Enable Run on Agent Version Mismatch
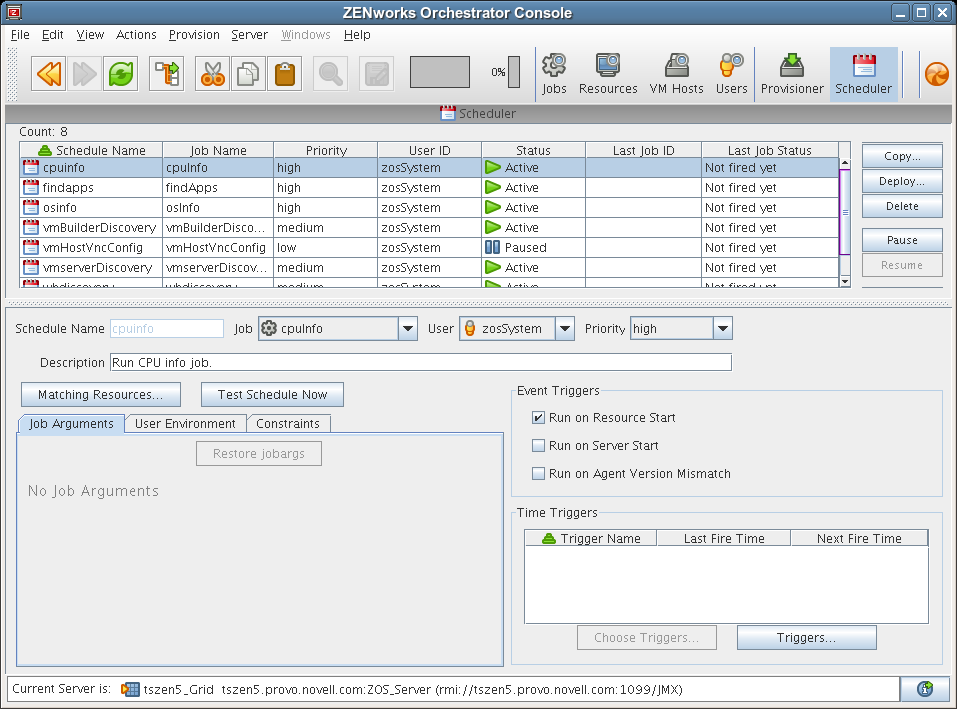Screen dimensions: 957x709 click(539, 474)
